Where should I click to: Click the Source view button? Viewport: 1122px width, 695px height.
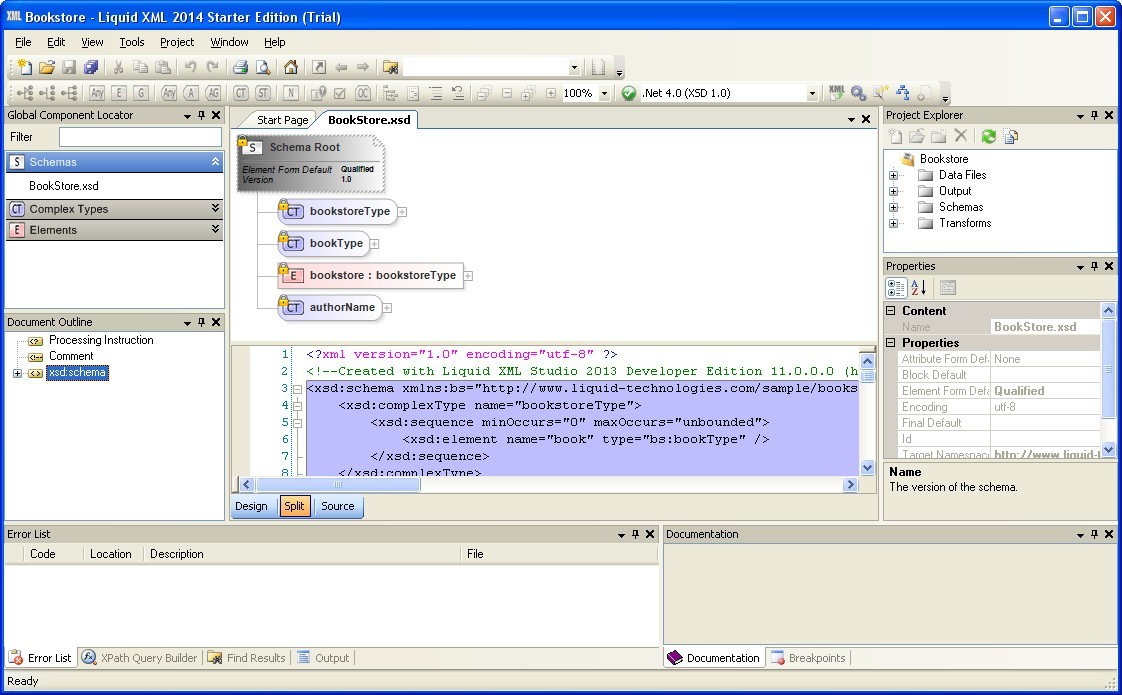tap(338, 506)
